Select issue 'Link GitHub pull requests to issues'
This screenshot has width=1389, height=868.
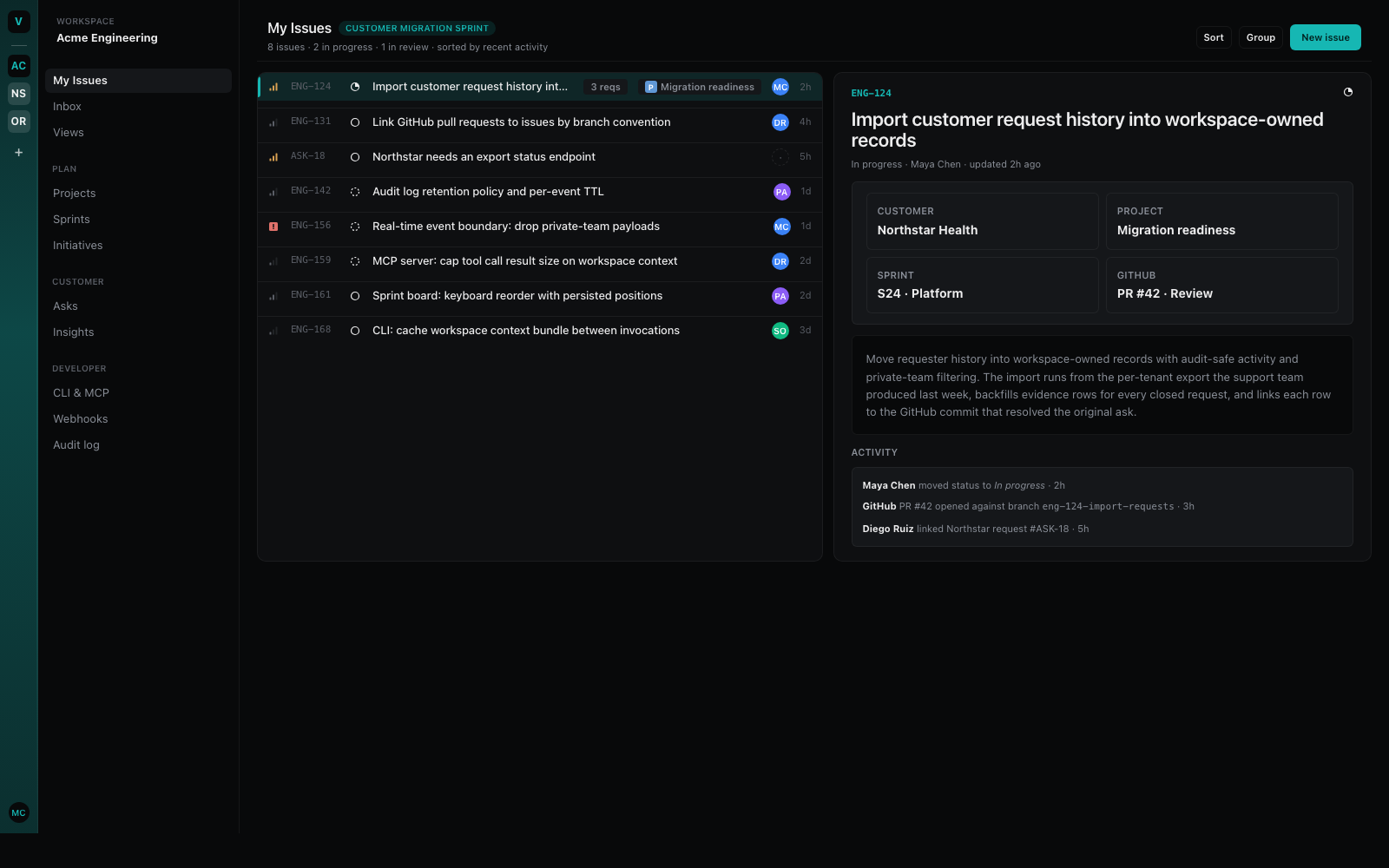coord(540,122)
